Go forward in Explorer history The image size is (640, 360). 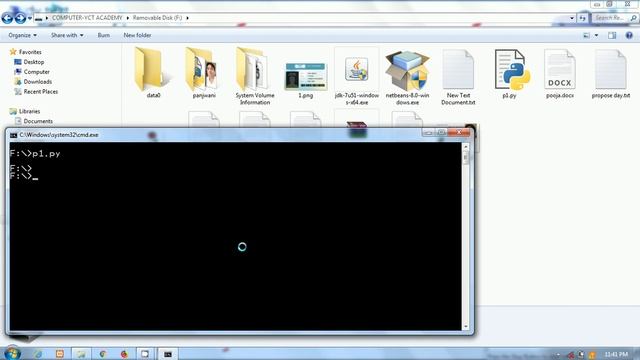click(20, 18)
